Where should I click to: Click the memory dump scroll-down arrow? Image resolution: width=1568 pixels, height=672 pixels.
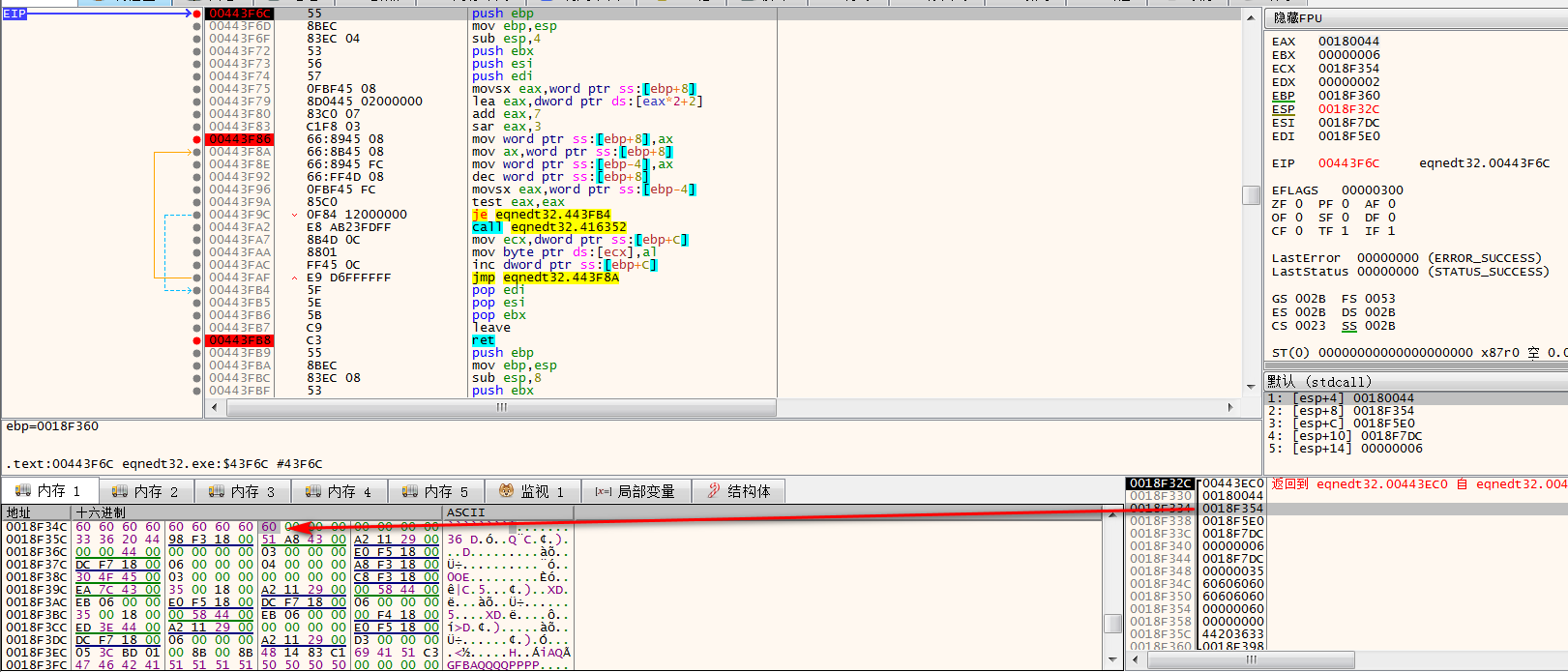click(1113, 661)
